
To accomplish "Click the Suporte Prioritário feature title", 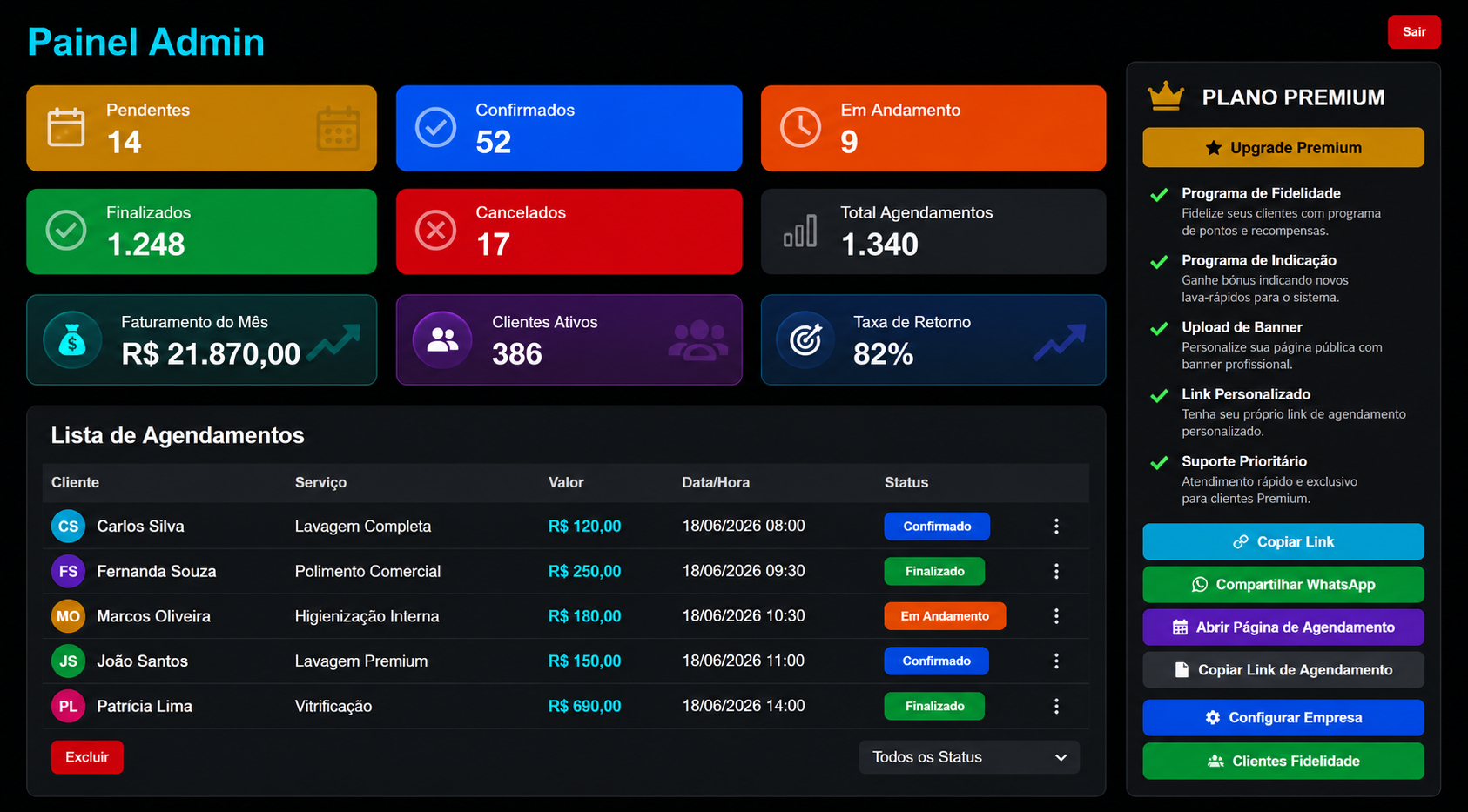I will tap(1244, 461).
